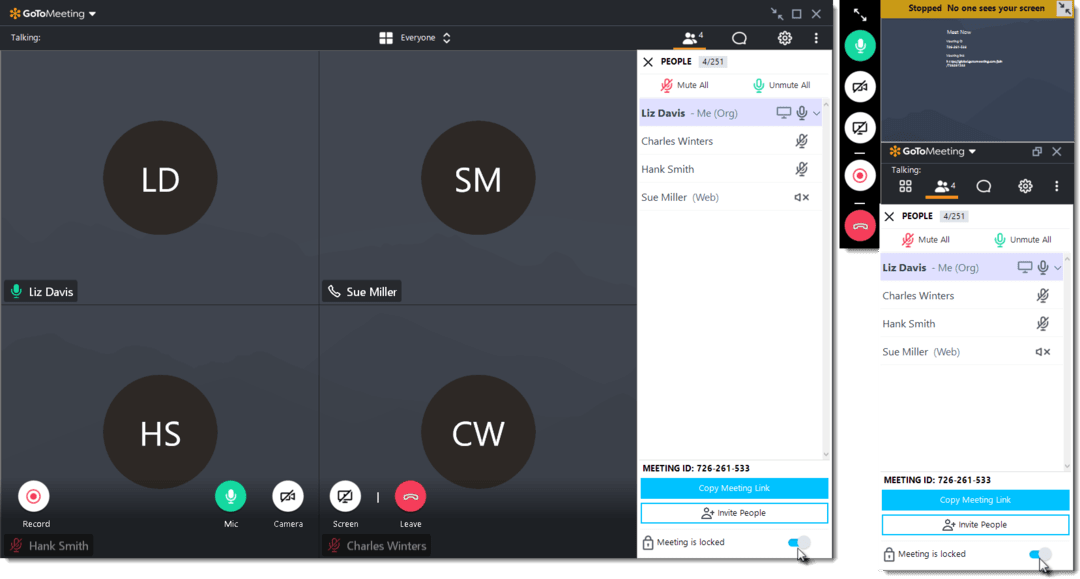
Task: Unmute Sue Miller's speaker icon
Action: 800,197
